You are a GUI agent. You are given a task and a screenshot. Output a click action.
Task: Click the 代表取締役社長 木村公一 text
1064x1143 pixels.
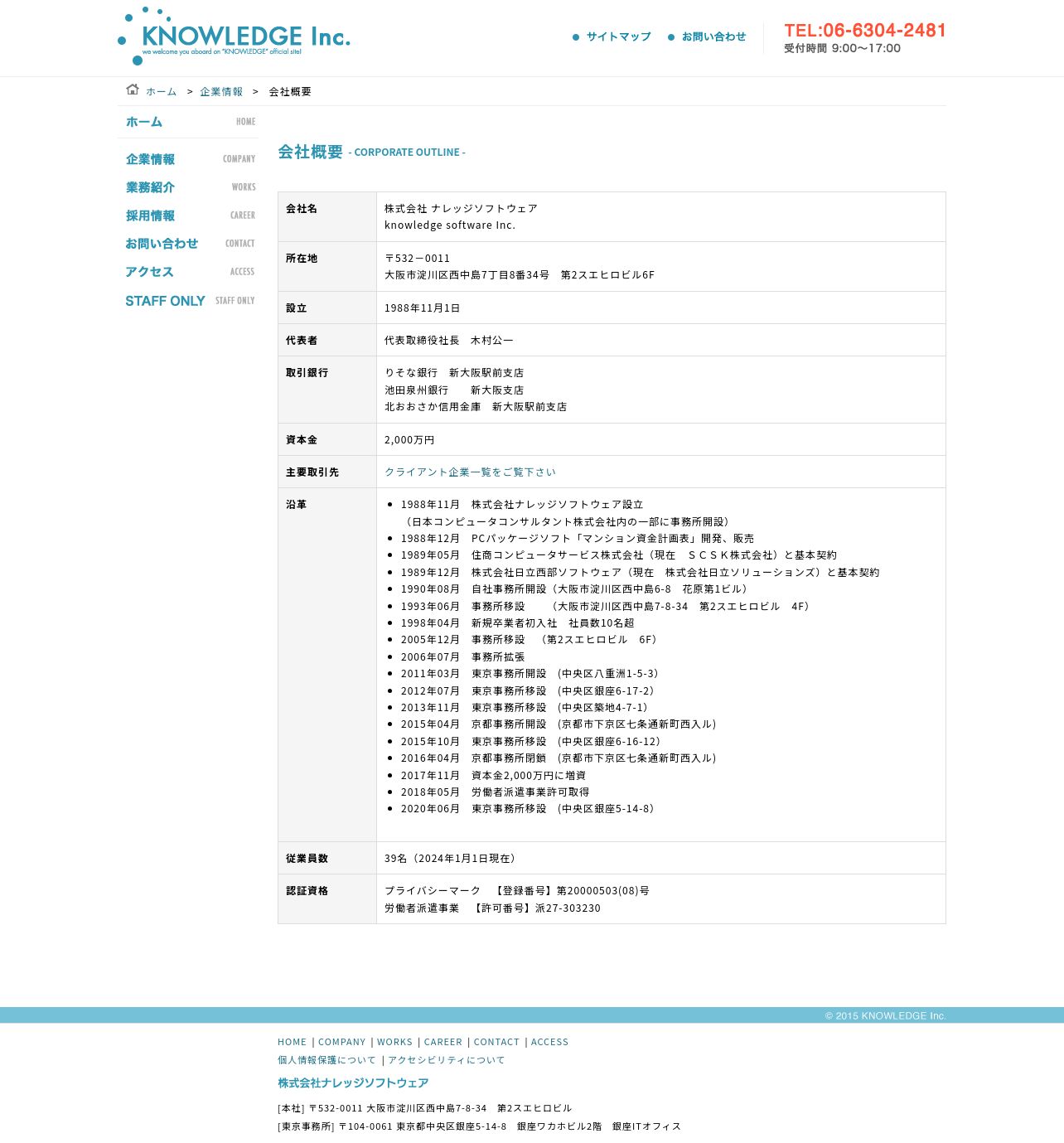(x=449, y=341)
